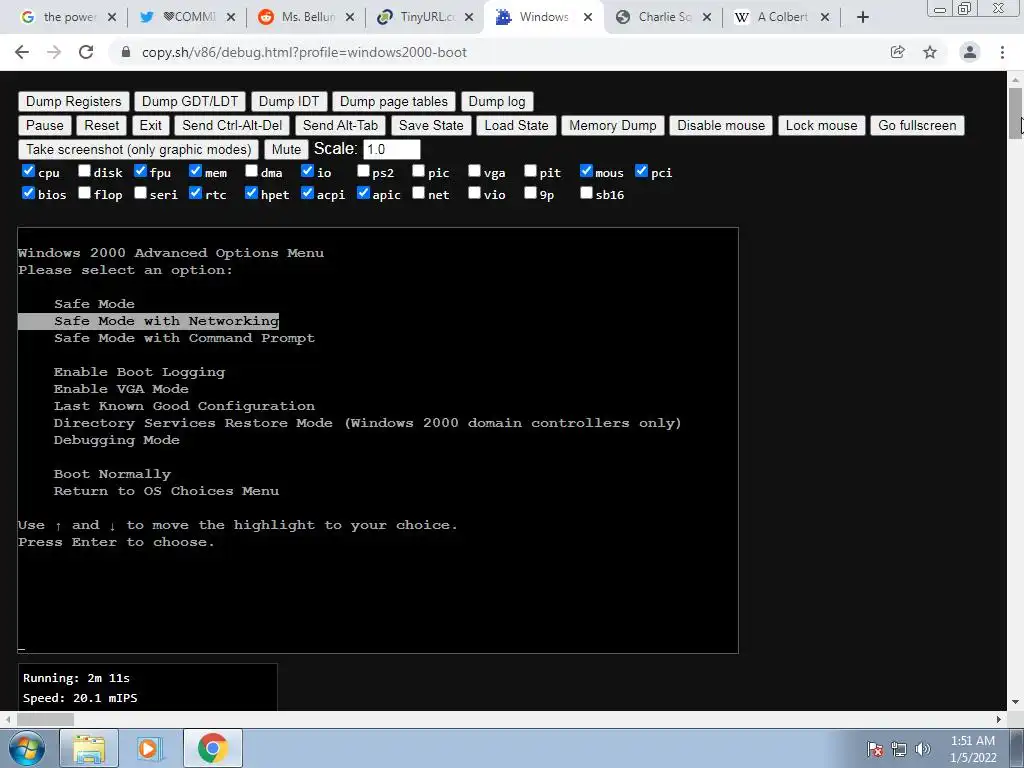
Task: Click the 'Boot Normally' line
Action: tap(112, 473)
